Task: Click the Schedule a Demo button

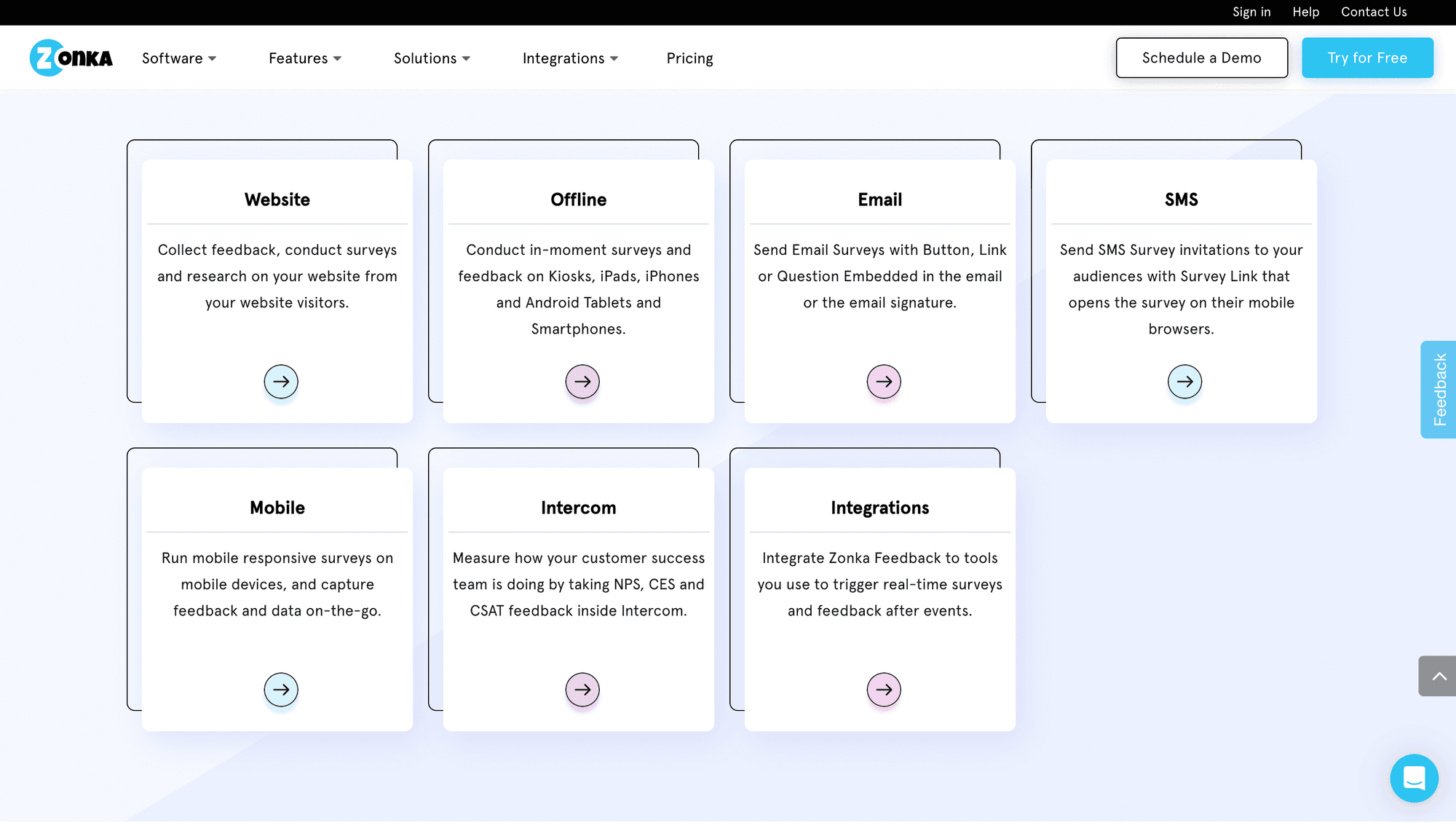Action: tap(1201, 58)
